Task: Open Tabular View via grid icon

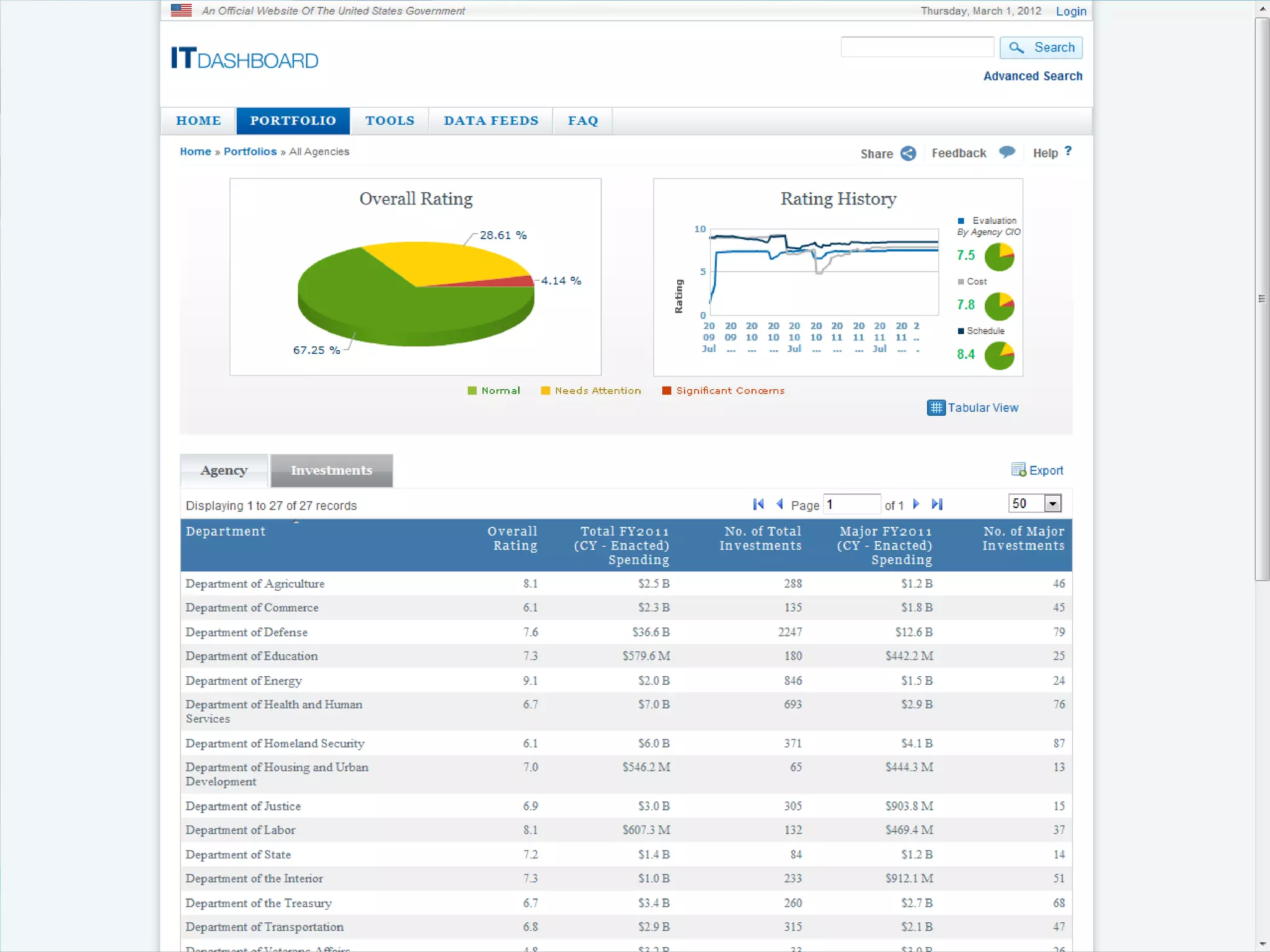Action: pyautogui.click(x=936, y=408)
